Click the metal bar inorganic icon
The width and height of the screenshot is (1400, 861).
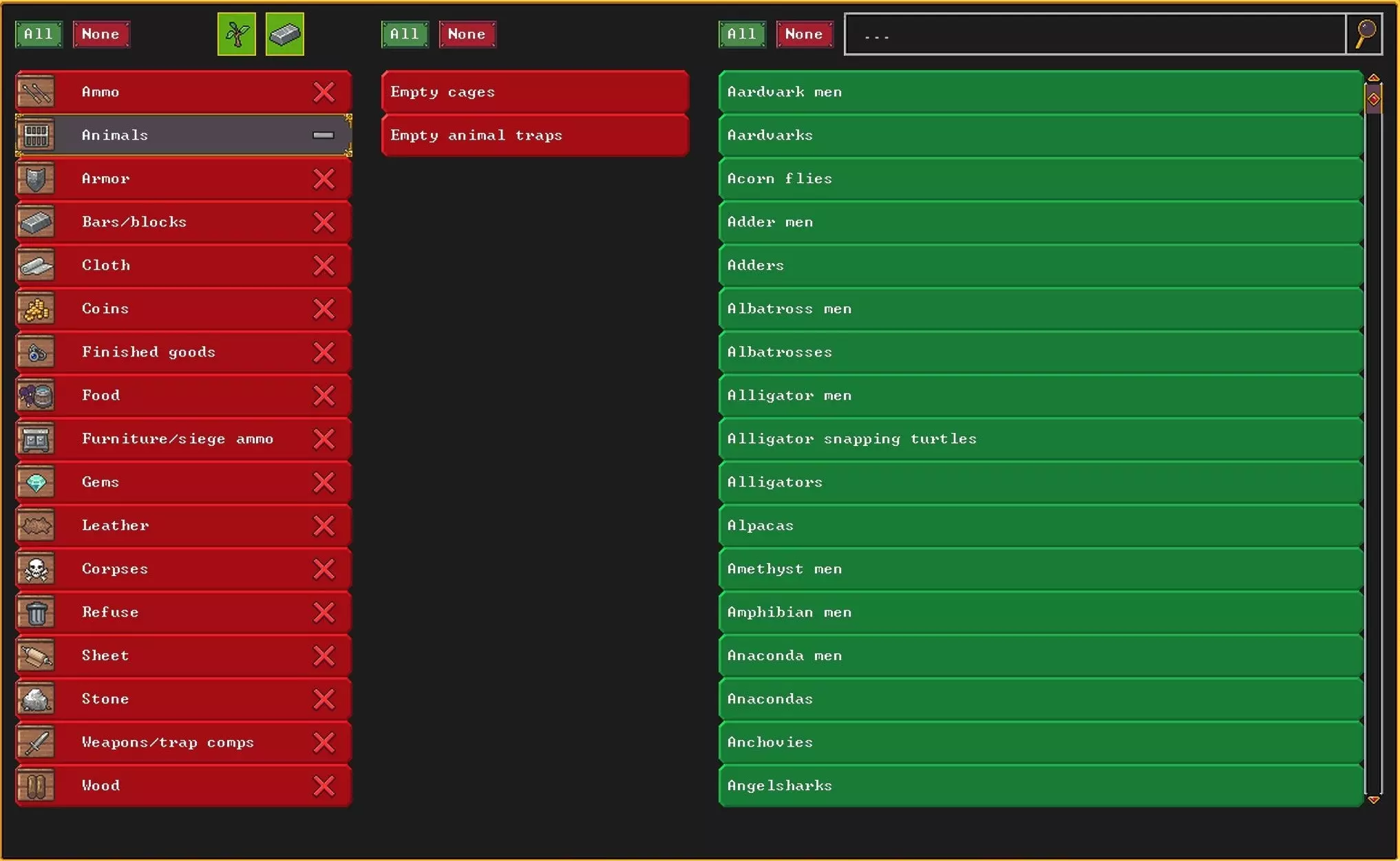click(284, 34)
